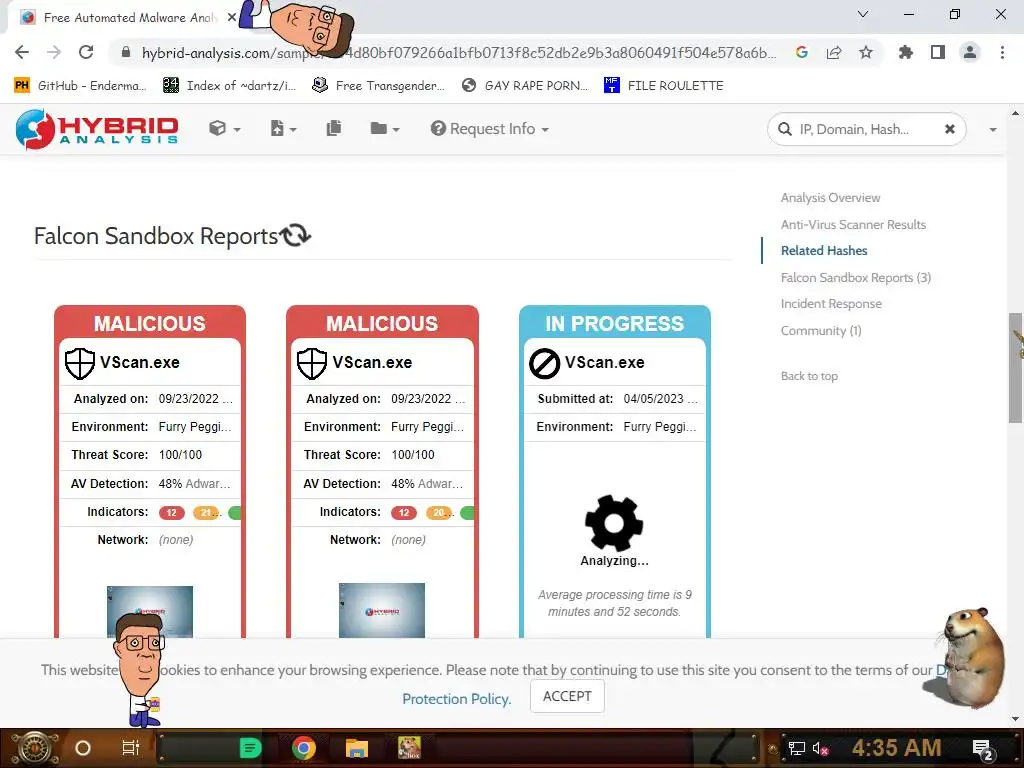Refresh Falcon Sandbox Reports with sync icon
The width and height of the screenshot is (1024, 768).
pyautogui.click(x=295, y=235)
